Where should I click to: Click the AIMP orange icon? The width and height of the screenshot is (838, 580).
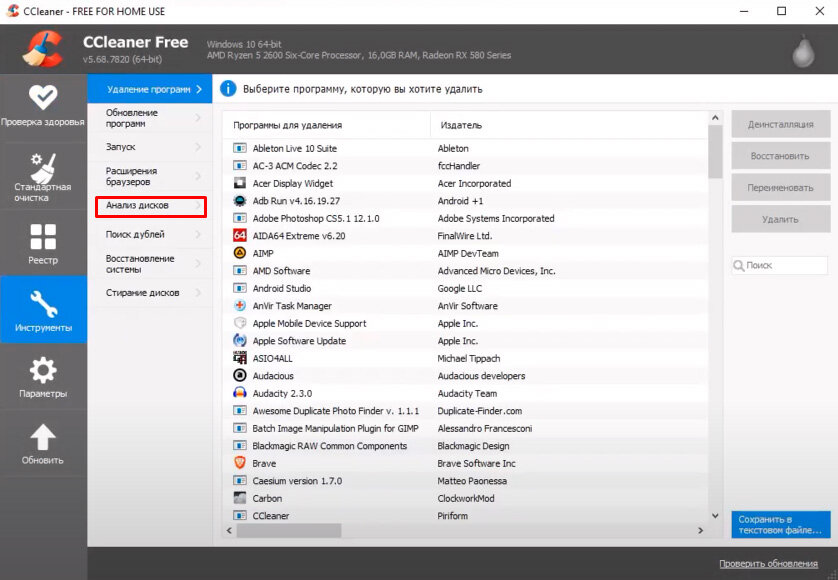point(240,253)
